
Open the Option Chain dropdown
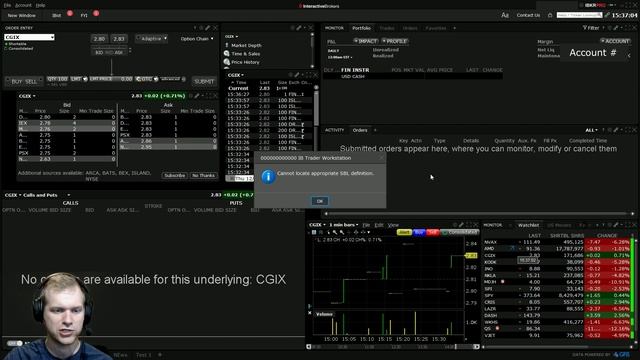pyautogui.click(x=197, y=39)
